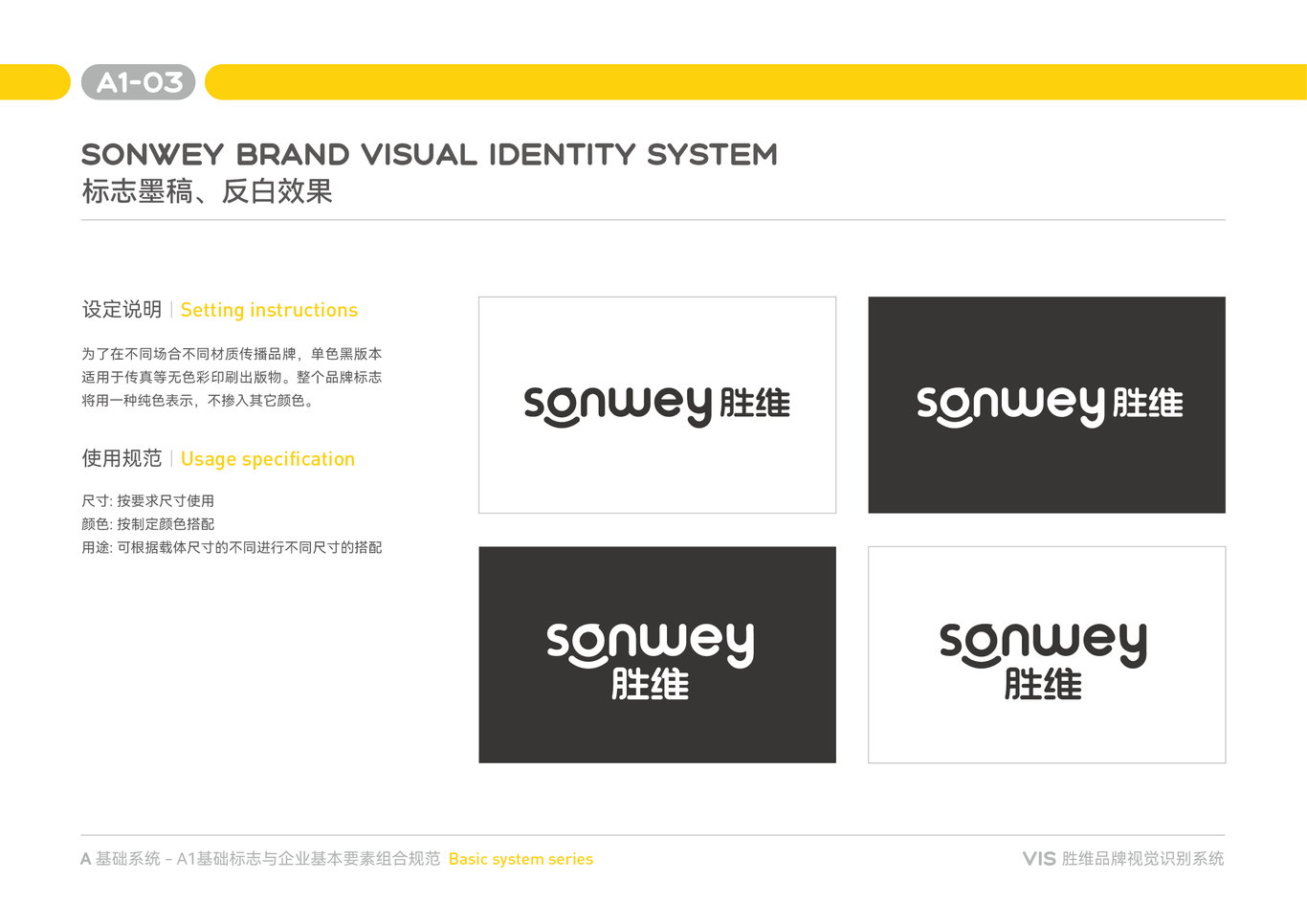Click the A1-03 page badge
Screen dimensions: 1307x924
(139, 82)
